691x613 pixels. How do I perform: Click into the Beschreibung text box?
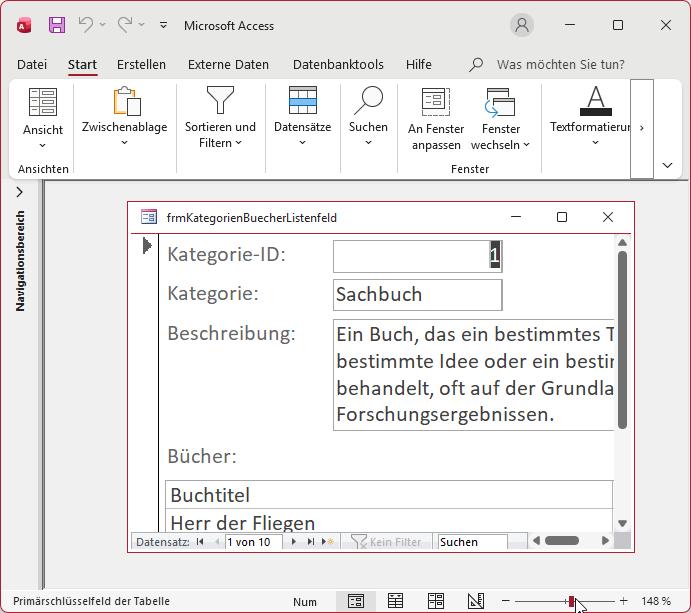(474, 375)
